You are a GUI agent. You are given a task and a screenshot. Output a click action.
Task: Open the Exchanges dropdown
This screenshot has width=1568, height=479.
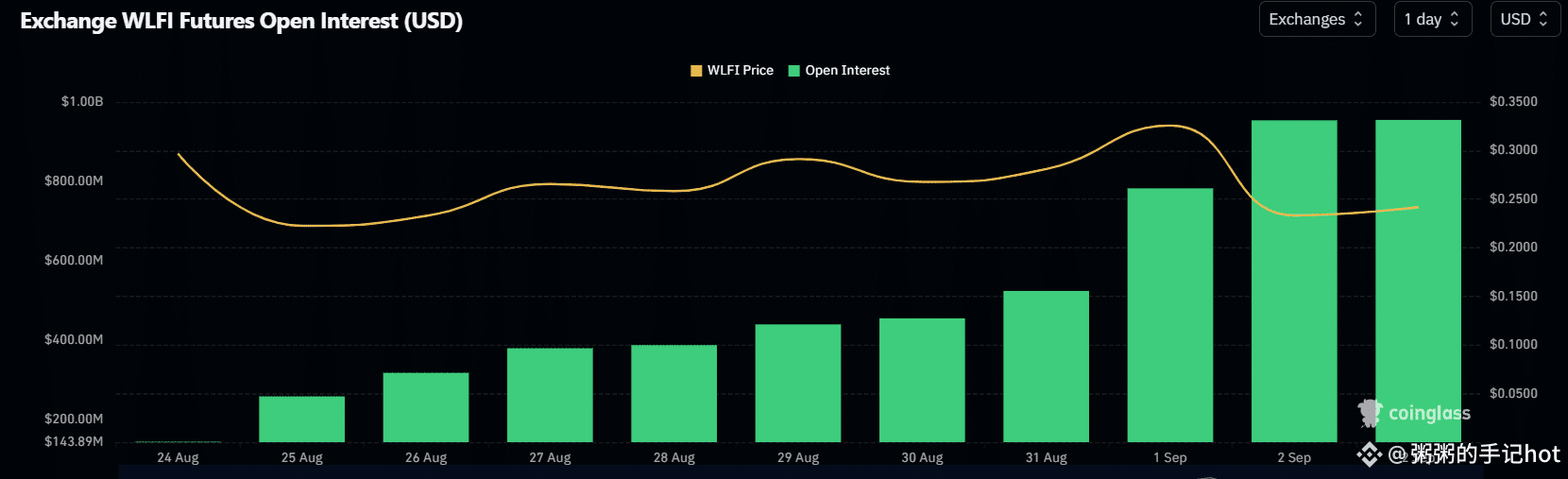tap(1317, 19)
